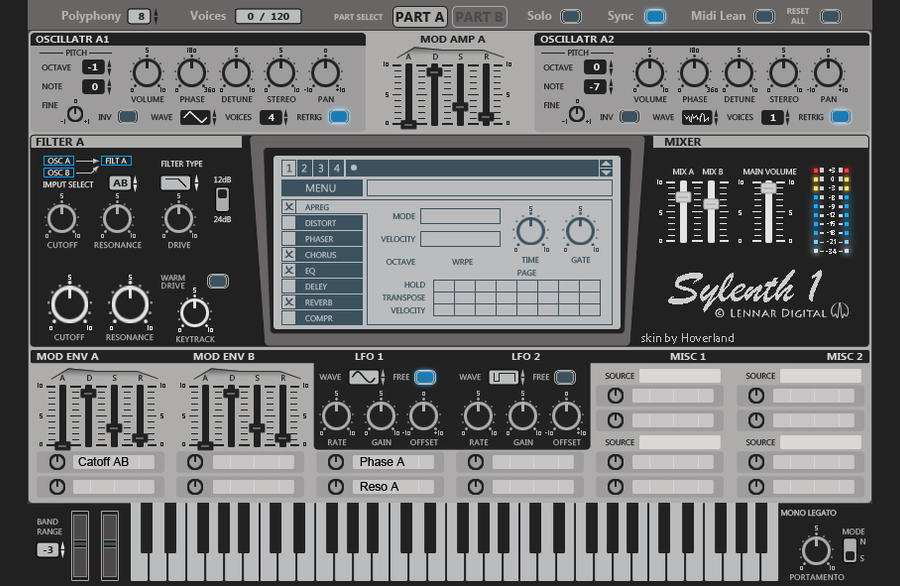Image resolution: width=900 pixels, height=586 pixels.
Task: Click the arpeggiator Time knob
Action: pos(530,231)
